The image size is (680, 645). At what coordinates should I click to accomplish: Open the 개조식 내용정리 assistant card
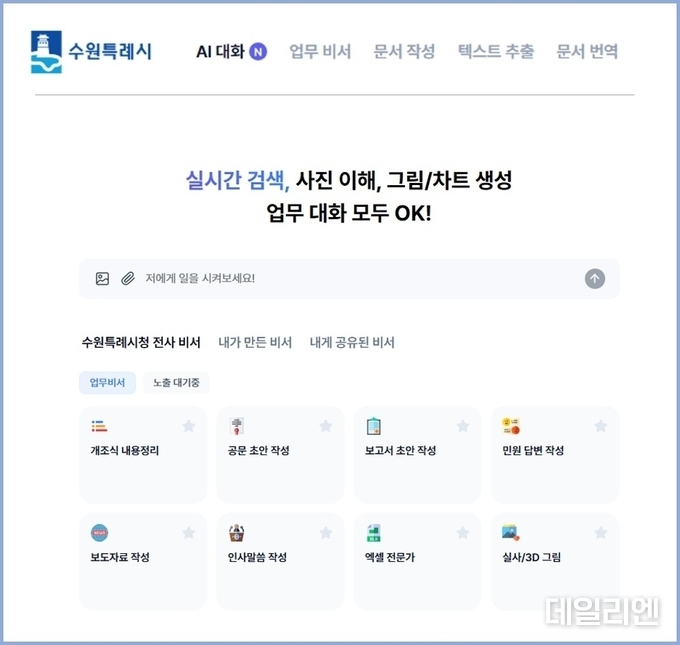(143, 455)
